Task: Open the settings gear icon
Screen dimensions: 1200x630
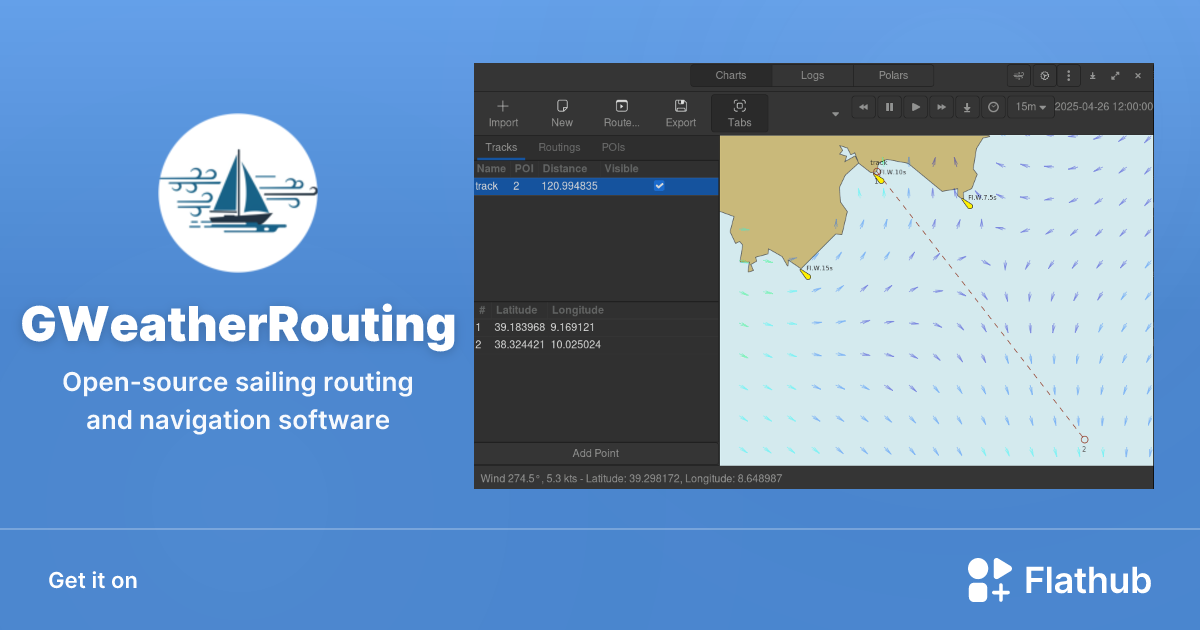Action: point(1044,75)
